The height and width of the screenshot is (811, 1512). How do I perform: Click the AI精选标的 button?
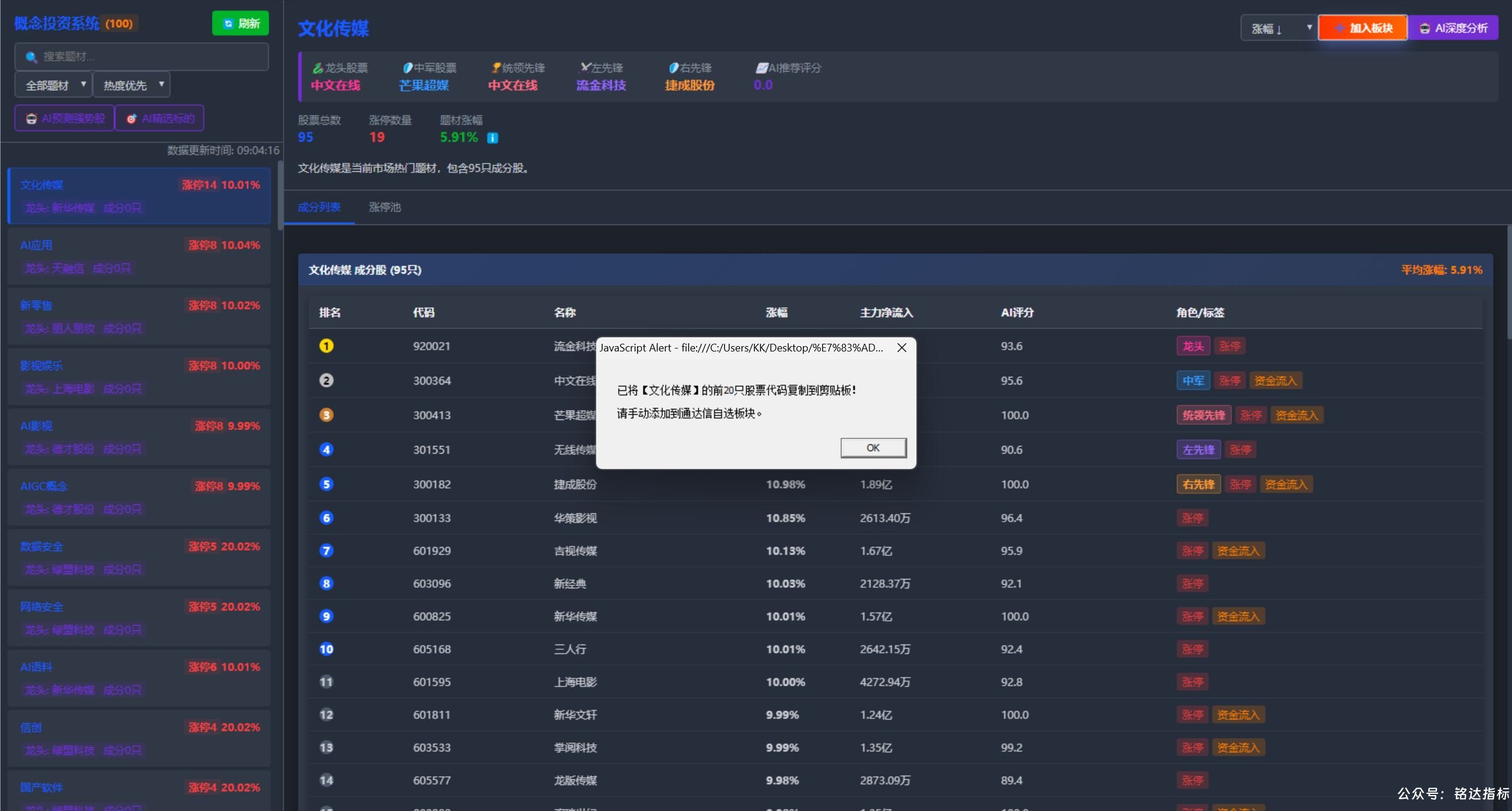click(x=160, y=118)
